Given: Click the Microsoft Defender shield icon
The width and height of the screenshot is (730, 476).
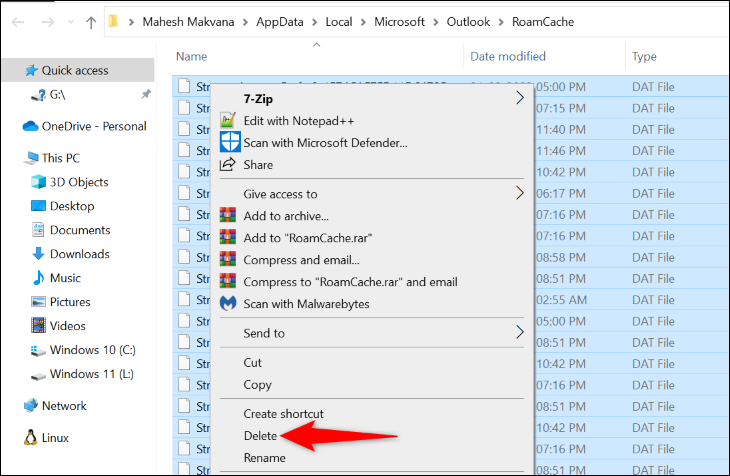Looking at the screenshot, I should click(x=230, y=142).
